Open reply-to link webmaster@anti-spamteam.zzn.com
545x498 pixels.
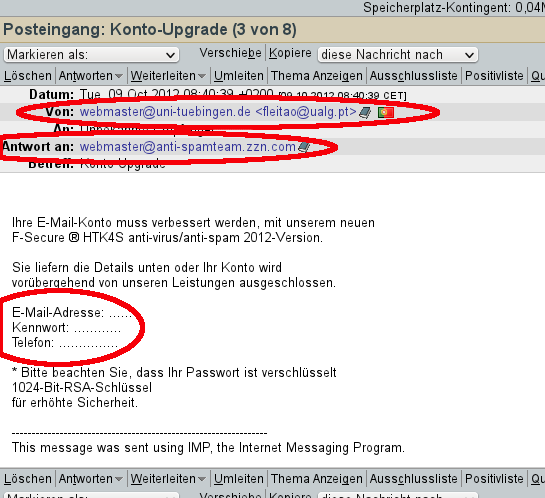point(188,147)
